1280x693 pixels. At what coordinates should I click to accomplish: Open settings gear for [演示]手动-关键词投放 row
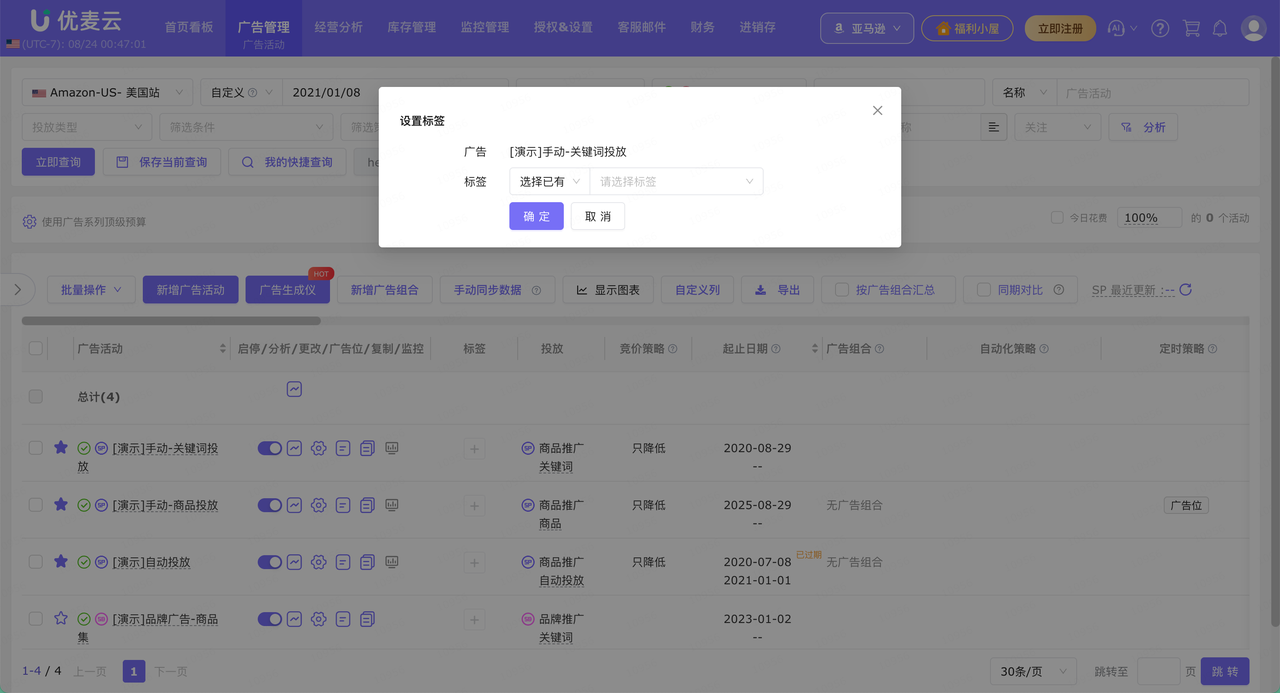(318, 449)
